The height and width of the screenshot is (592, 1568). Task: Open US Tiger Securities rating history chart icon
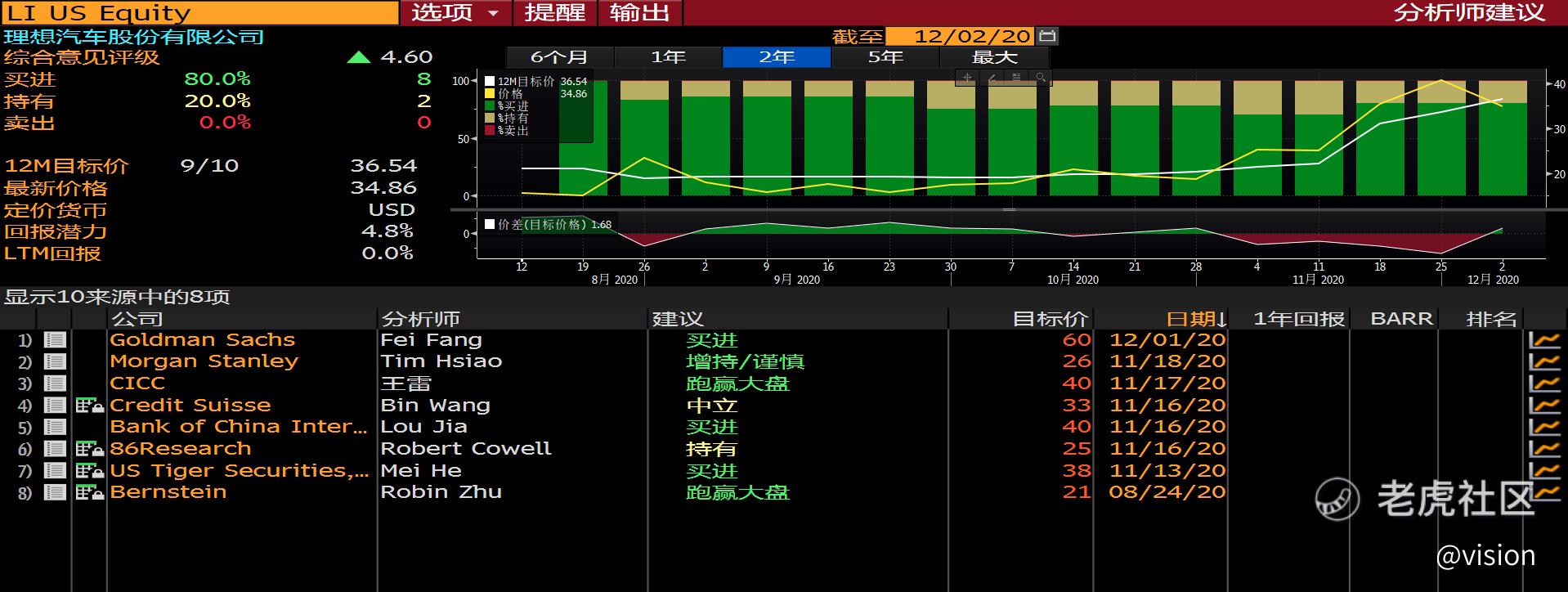click(x=1544, y=471)
